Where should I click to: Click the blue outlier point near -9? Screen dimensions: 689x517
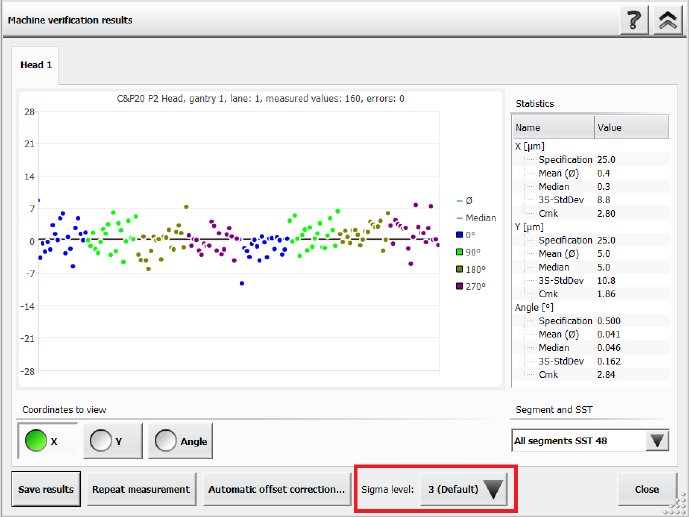[242, 283]
